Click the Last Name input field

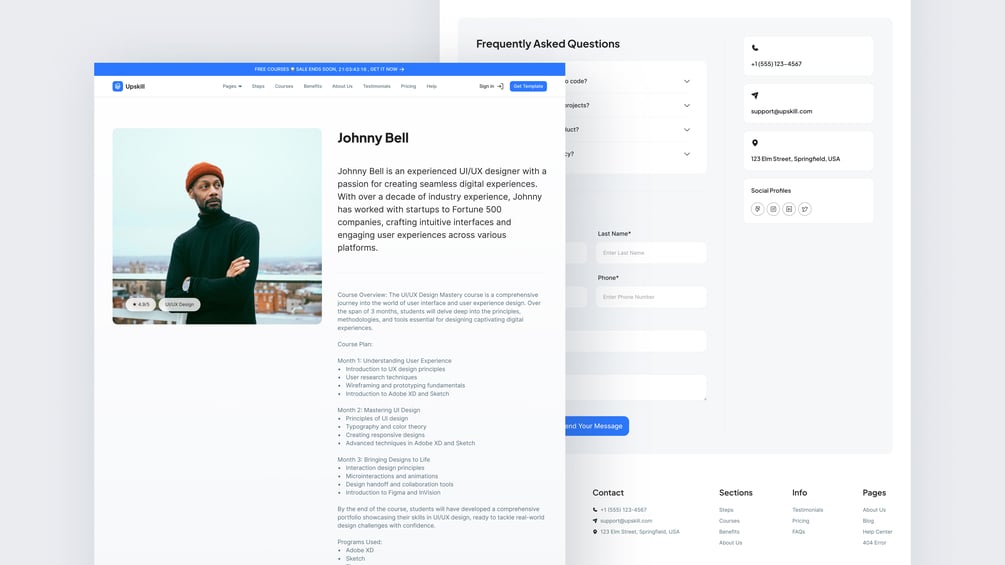pyautogui.click(x=651, y=253)
